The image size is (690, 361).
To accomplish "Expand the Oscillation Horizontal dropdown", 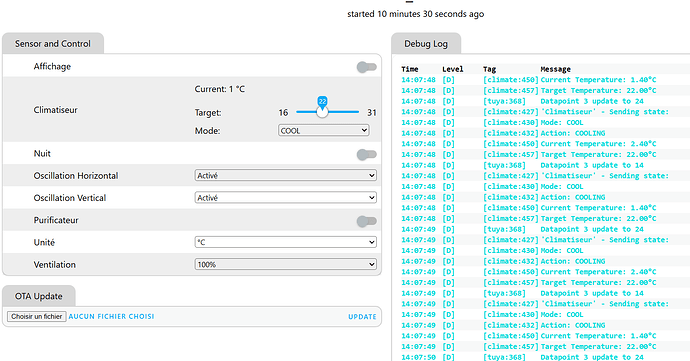I will (x=286, y=175).
